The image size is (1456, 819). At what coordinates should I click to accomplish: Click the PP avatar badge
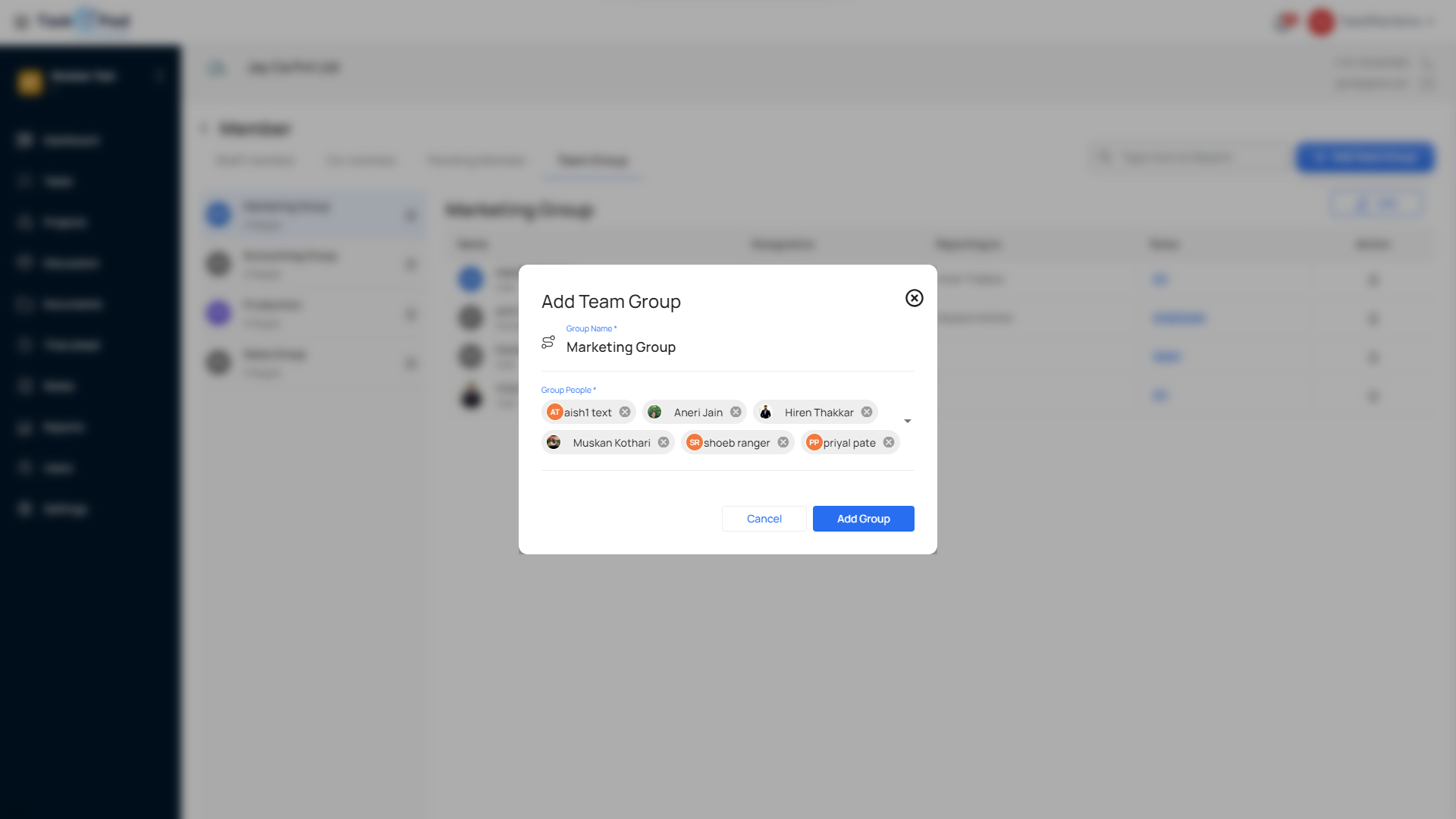pos(814,442)
